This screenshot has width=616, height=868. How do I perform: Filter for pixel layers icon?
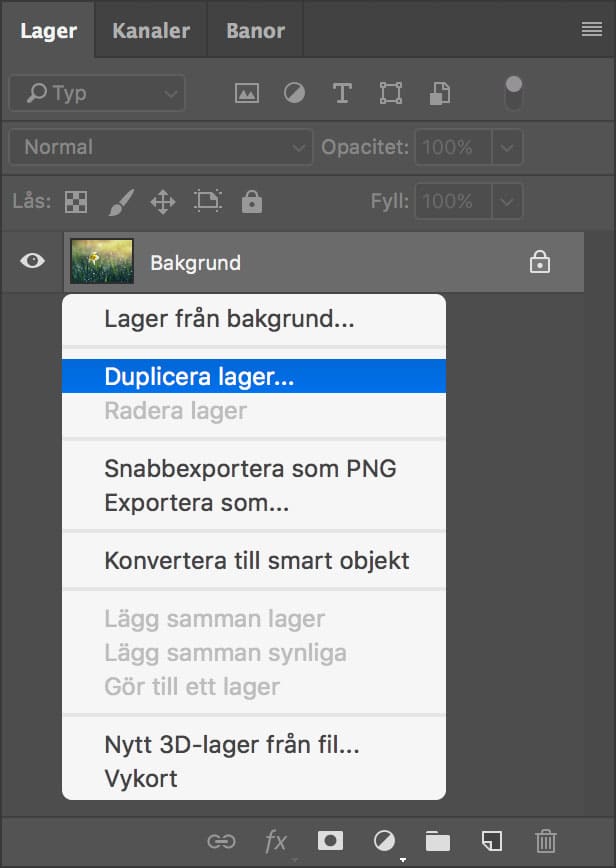247,93
